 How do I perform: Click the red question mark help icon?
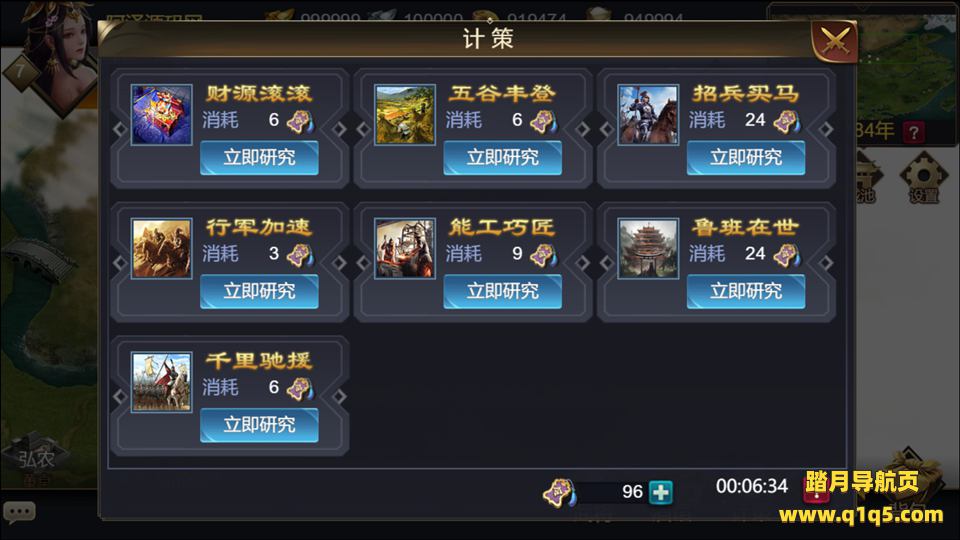tap(913, 132)
